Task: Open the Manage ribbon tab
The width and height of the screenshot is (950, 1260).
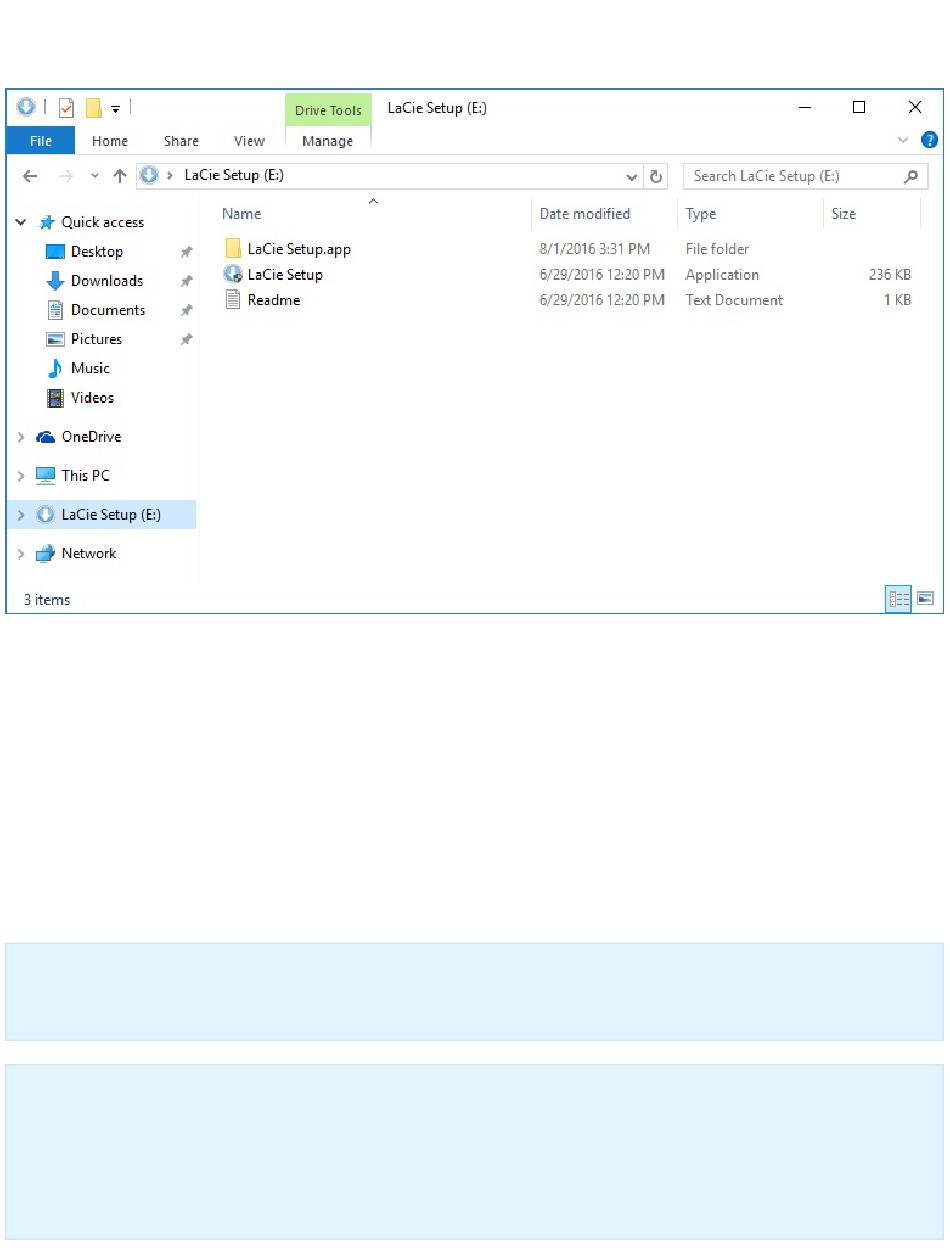Action: pyautogui.click(x=328, y=141)
